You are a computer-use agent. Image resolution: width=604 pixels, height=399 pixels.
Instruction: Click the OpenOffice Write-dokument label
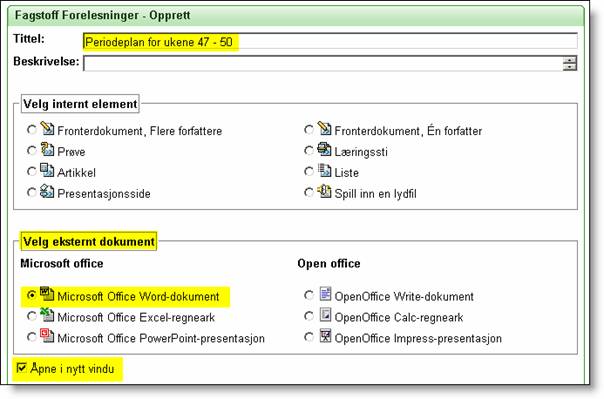coord(404,297)
